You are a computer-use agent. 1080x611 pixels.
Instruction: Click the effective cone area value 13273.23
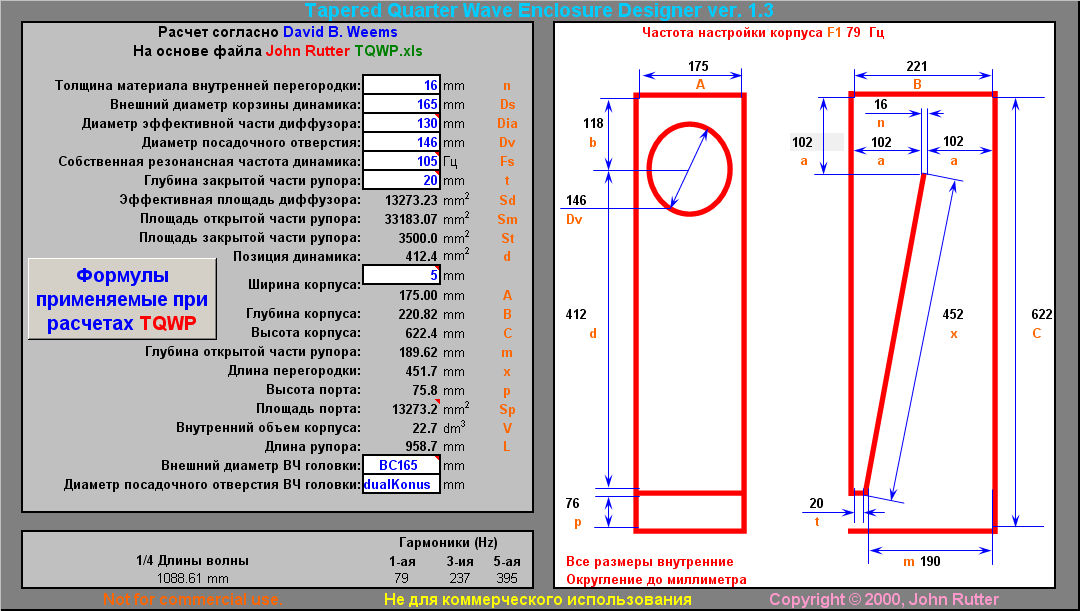tap(411, 200)
